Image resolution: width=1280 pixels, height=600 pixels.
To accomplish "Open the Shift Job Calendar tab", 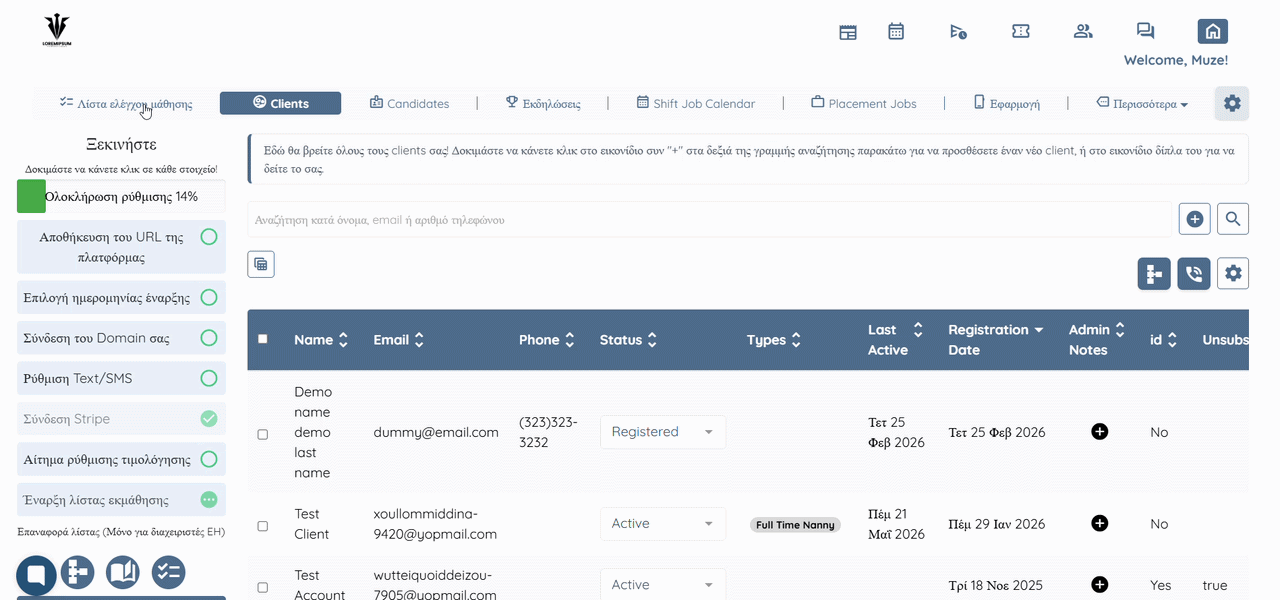I will coord(696,103).
